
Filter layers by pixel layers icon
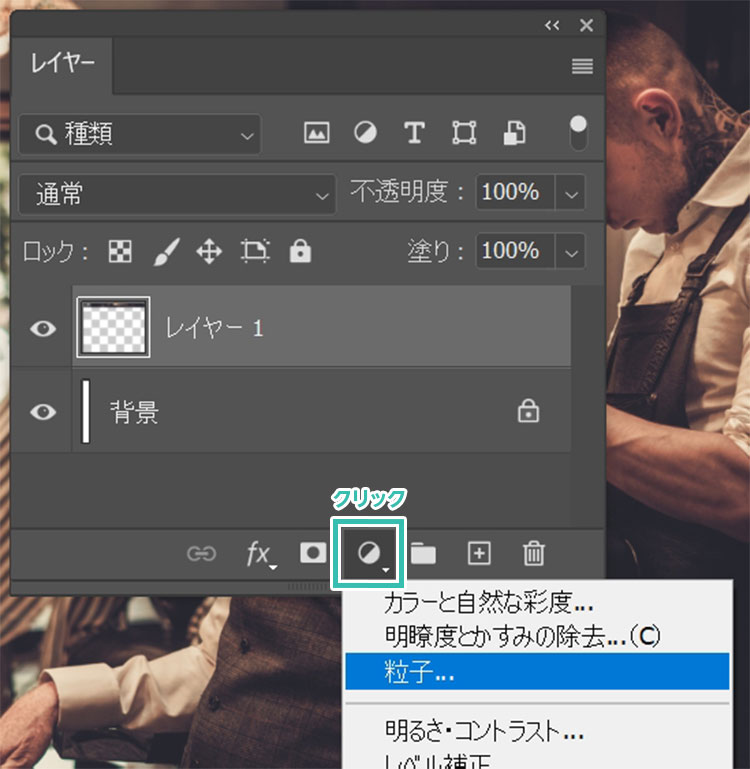click(x=316, y=133)
